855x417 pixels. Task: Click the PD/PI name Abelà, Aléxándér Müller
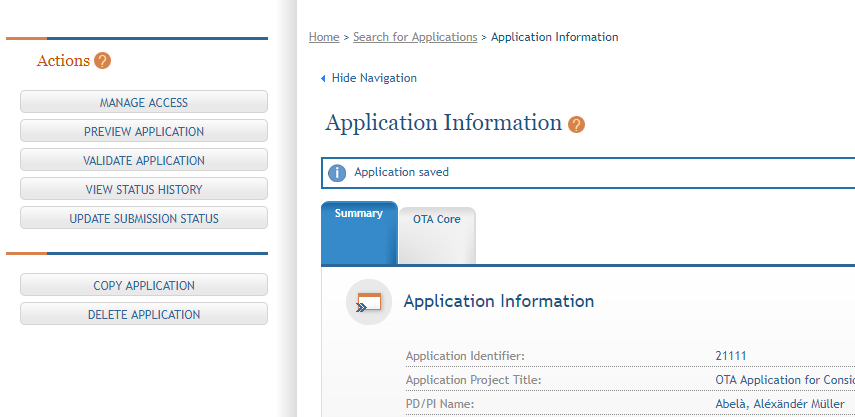tap(780, 404)
